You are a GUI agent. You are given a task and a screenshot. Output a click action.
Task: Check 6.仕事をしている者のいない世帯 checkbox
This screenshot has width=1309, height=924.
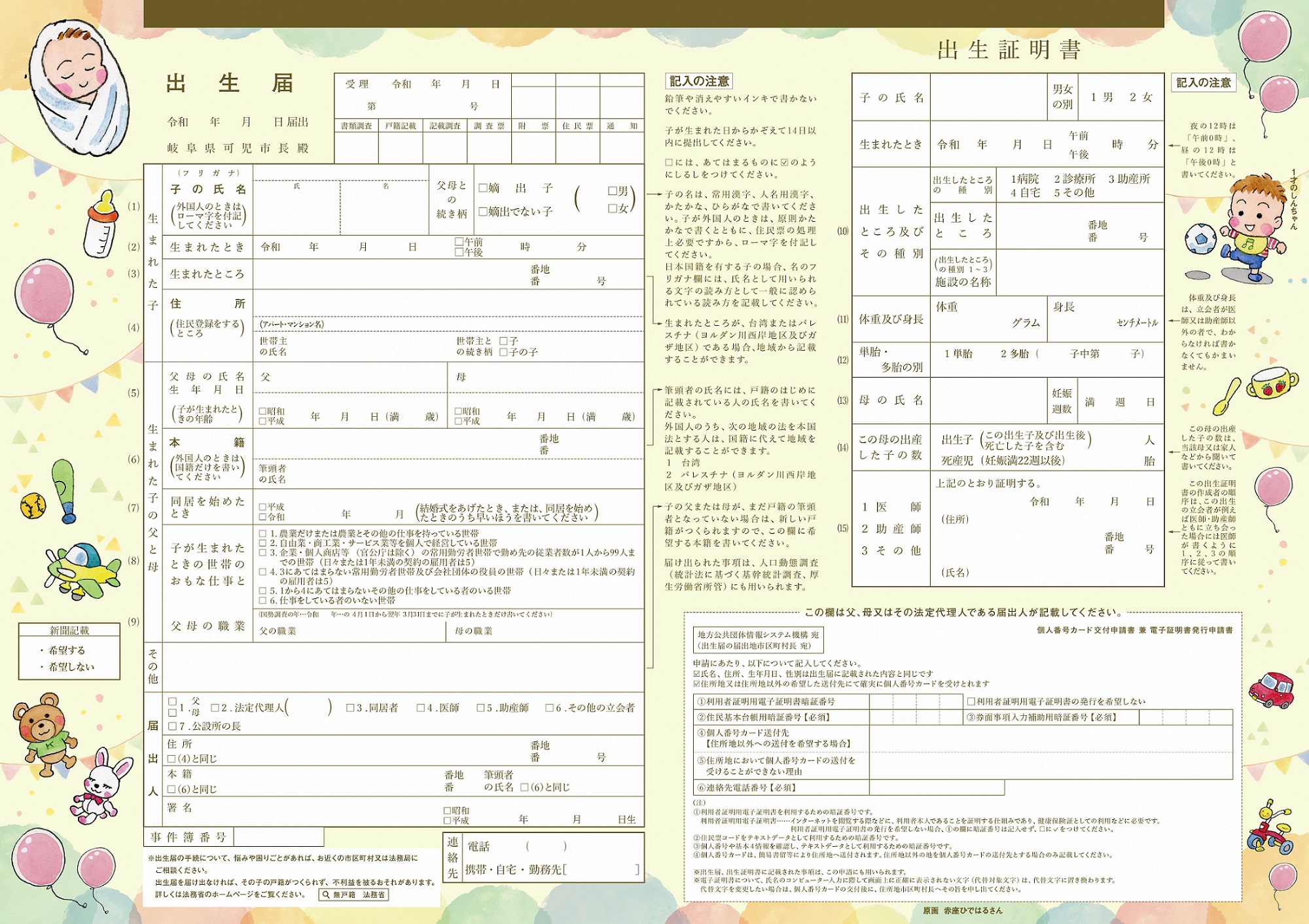[x=263, y=600]
